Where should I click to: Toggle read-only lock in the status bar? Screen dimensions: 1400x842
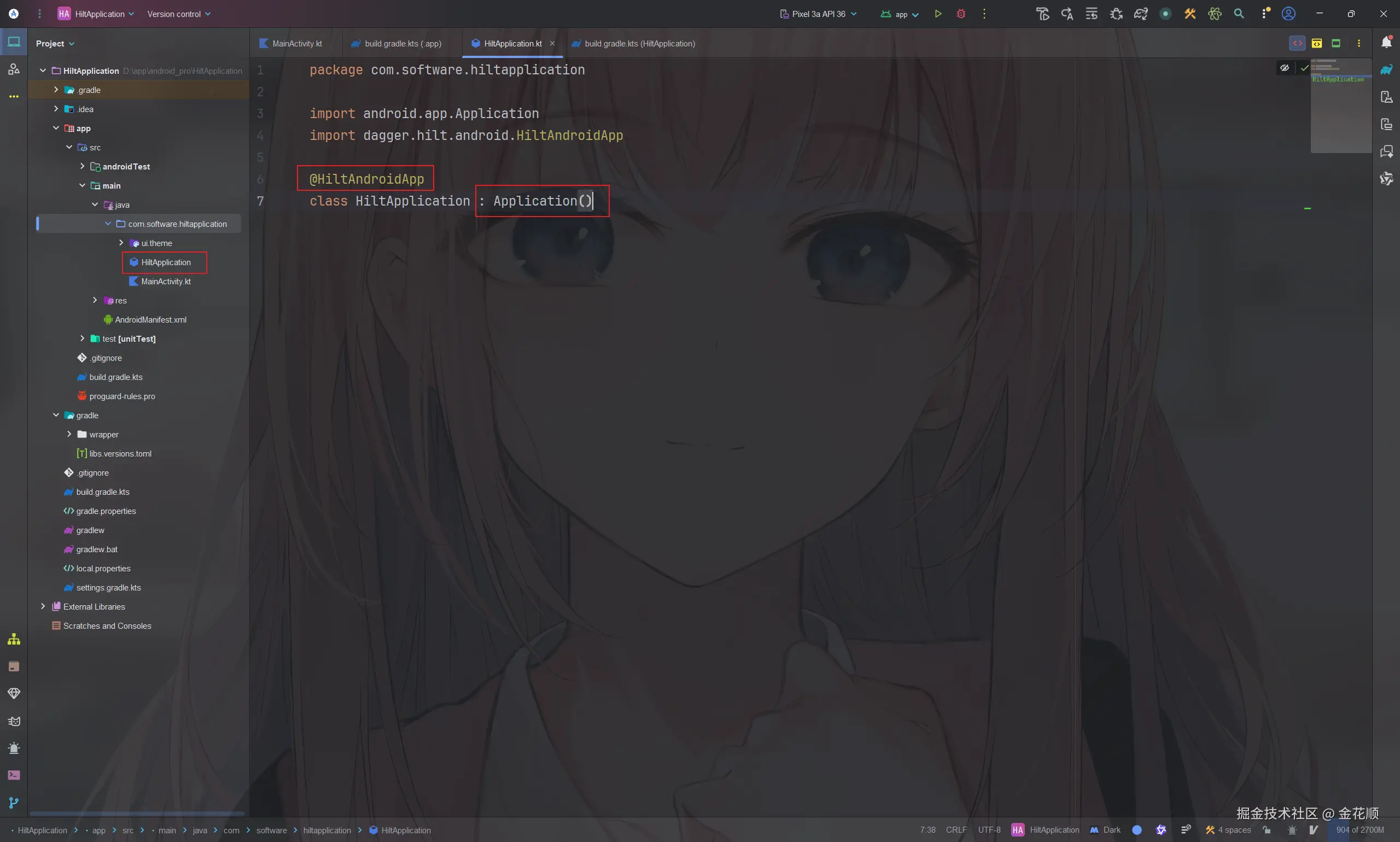pos(1265,829)
